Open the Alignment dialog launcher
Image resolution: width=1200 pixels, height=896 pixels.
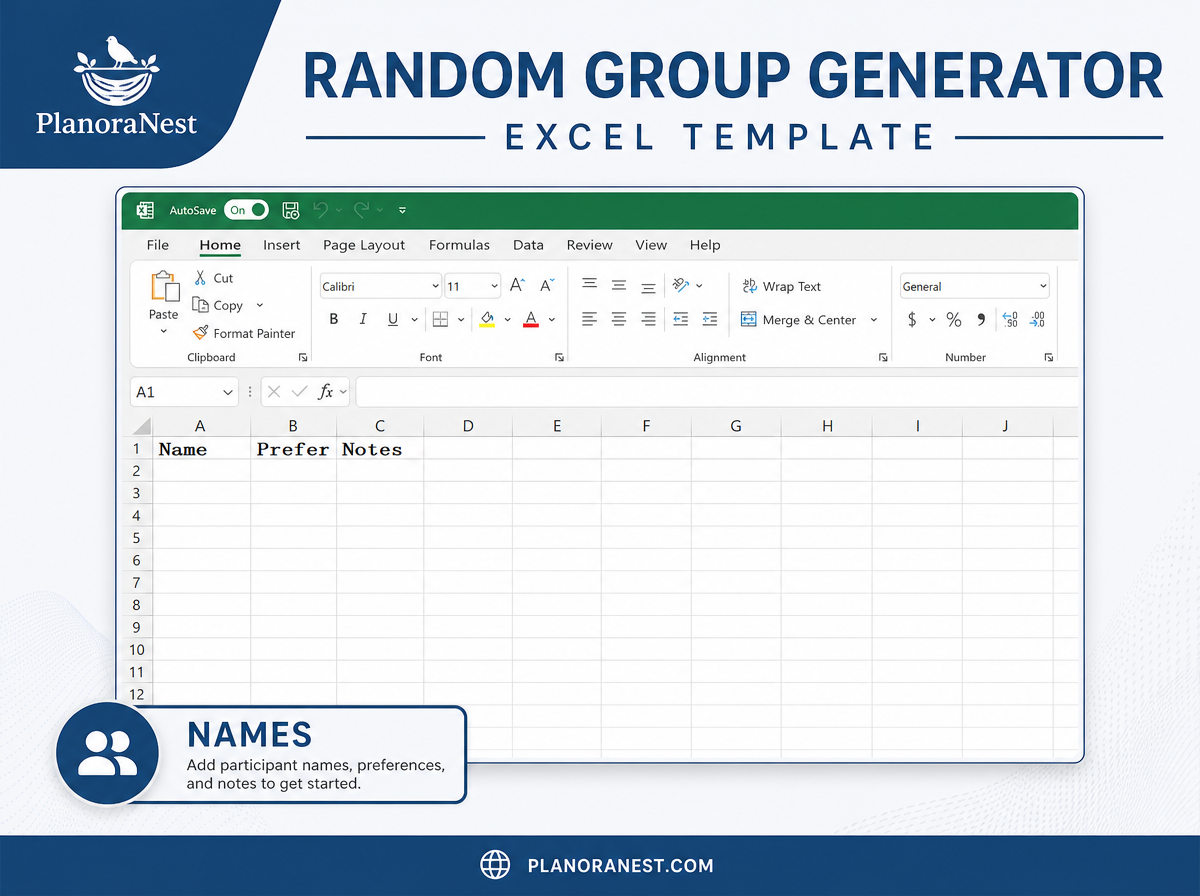pyautogui.click(x=883, y=357)
